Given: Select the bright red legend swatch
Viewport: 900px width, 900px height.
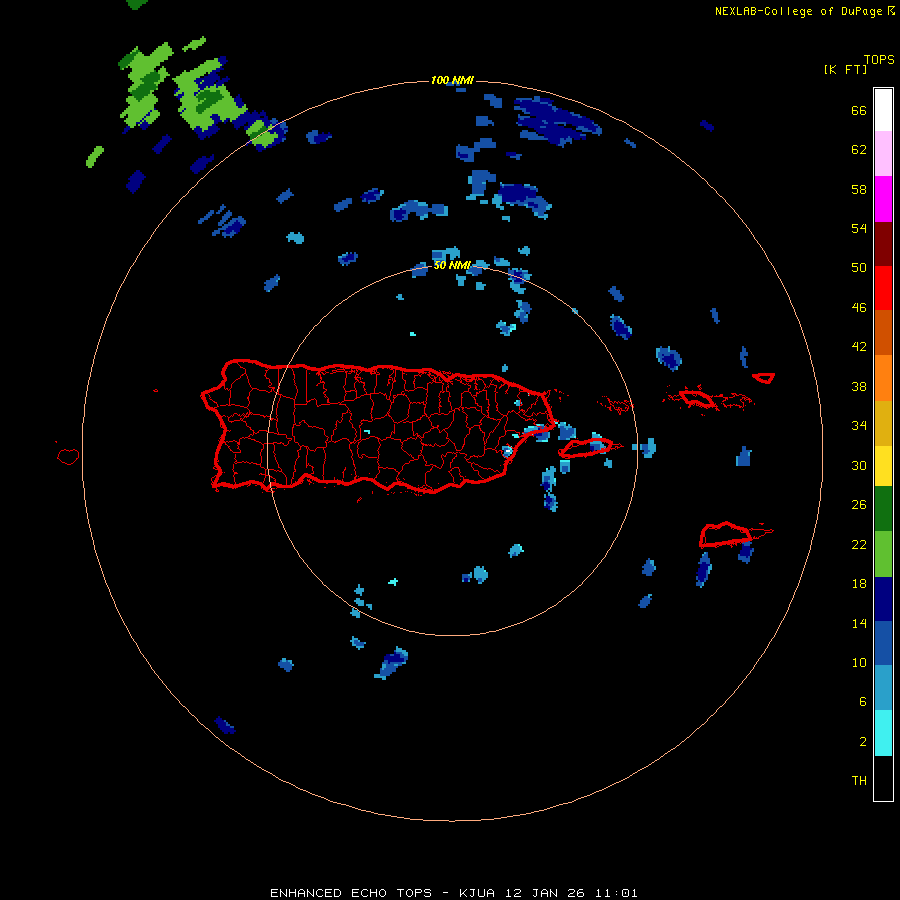Looking at the screenshot, I should point(883,288).
